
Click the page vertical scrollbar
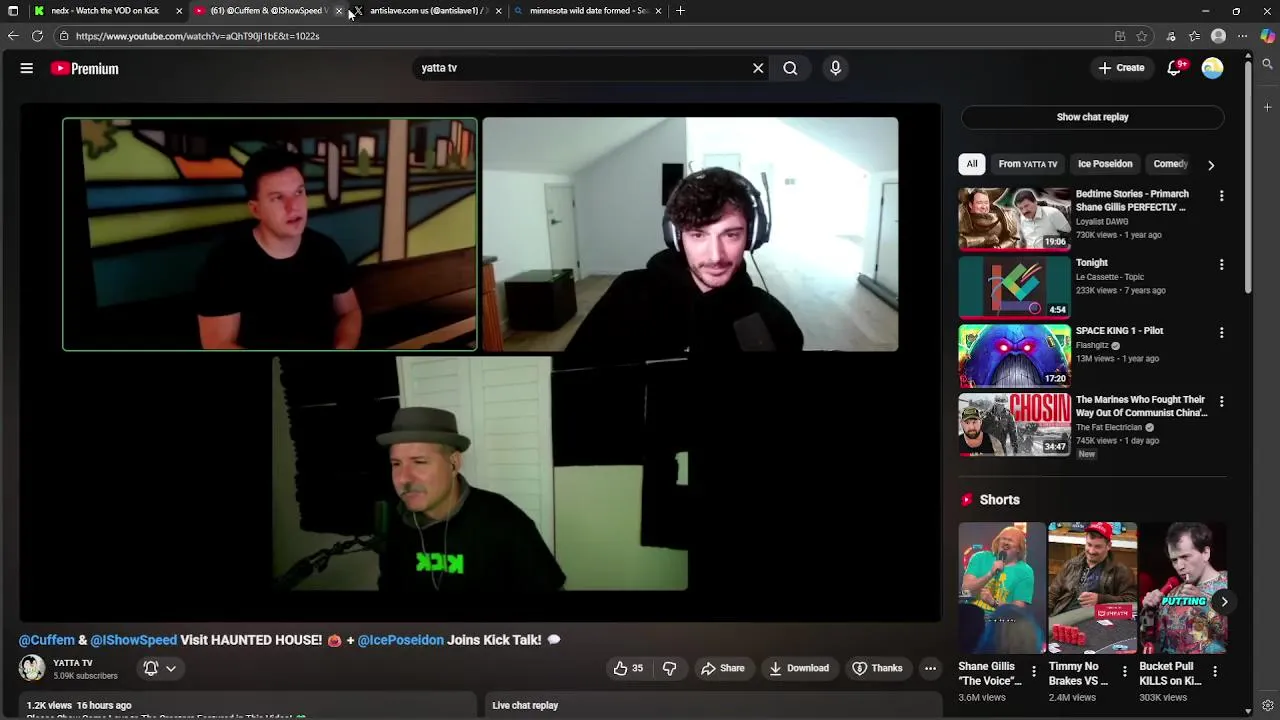[1248, 180]
